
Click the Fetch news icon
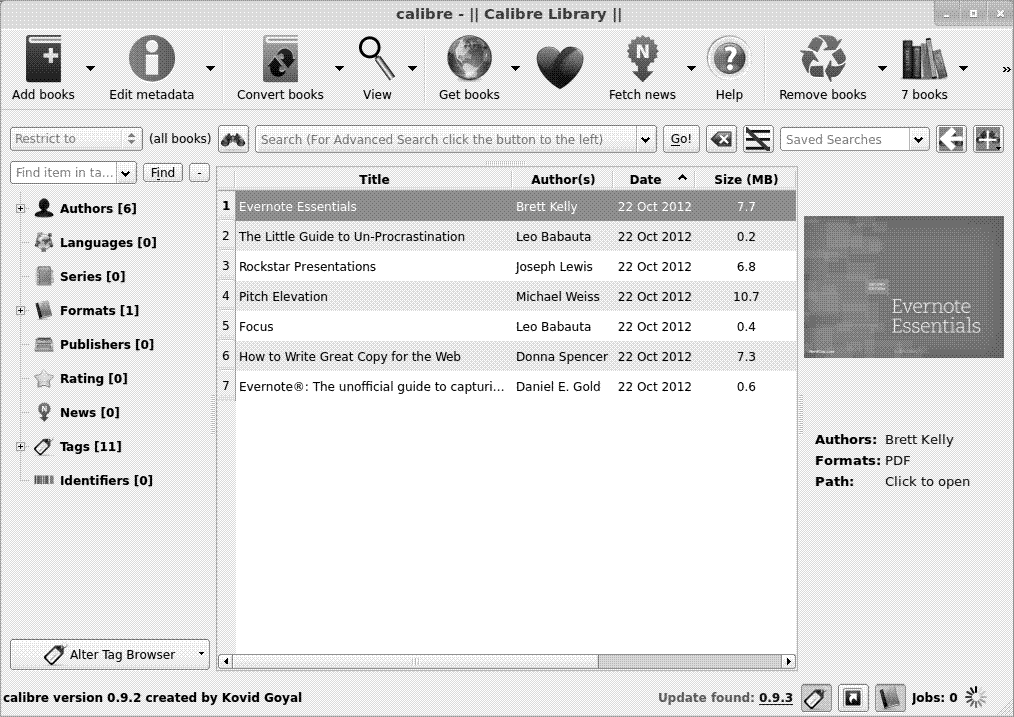pos(642,59)
